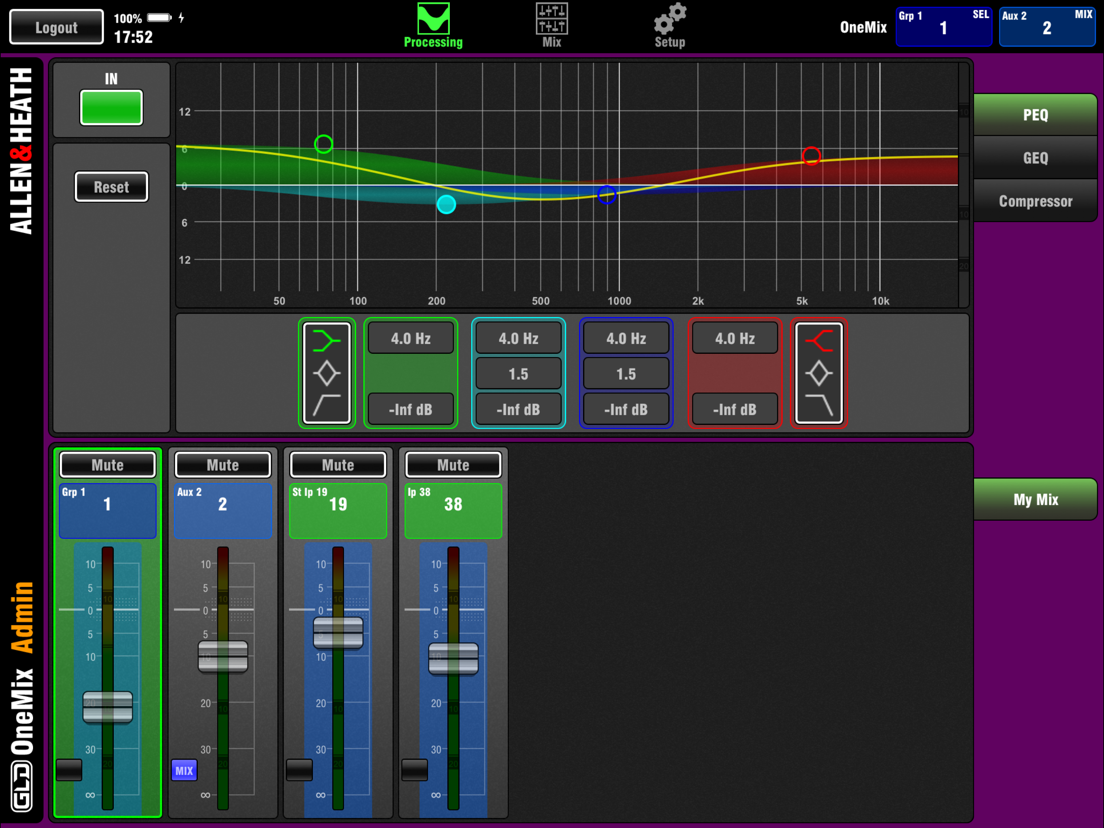Select low shelf filter shape icon
The image size is (1104, 828).
(326, 340)
